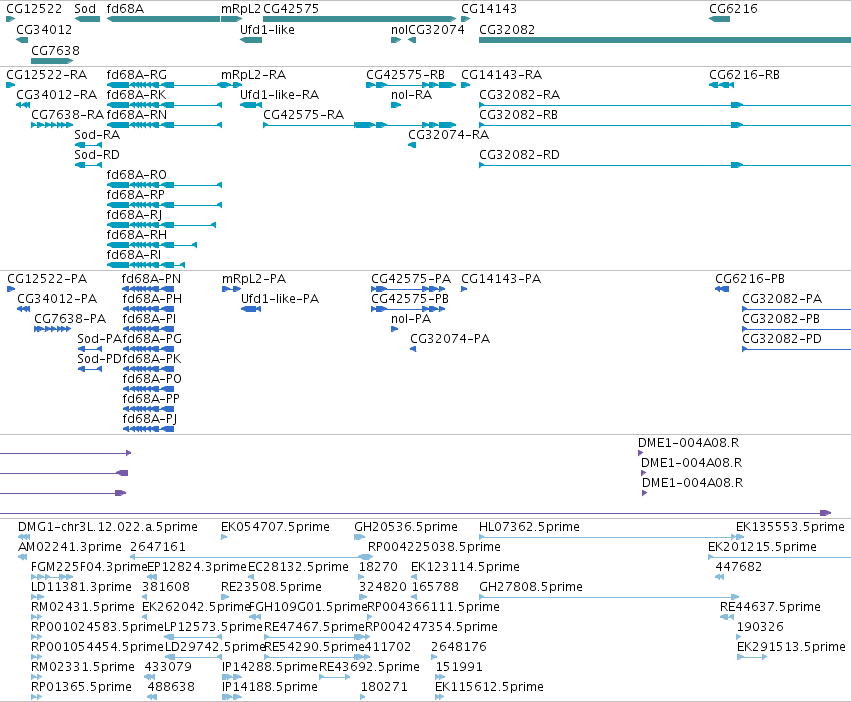Select the CG7638-PA protein label
851x702 pixels.
point(70,319)
